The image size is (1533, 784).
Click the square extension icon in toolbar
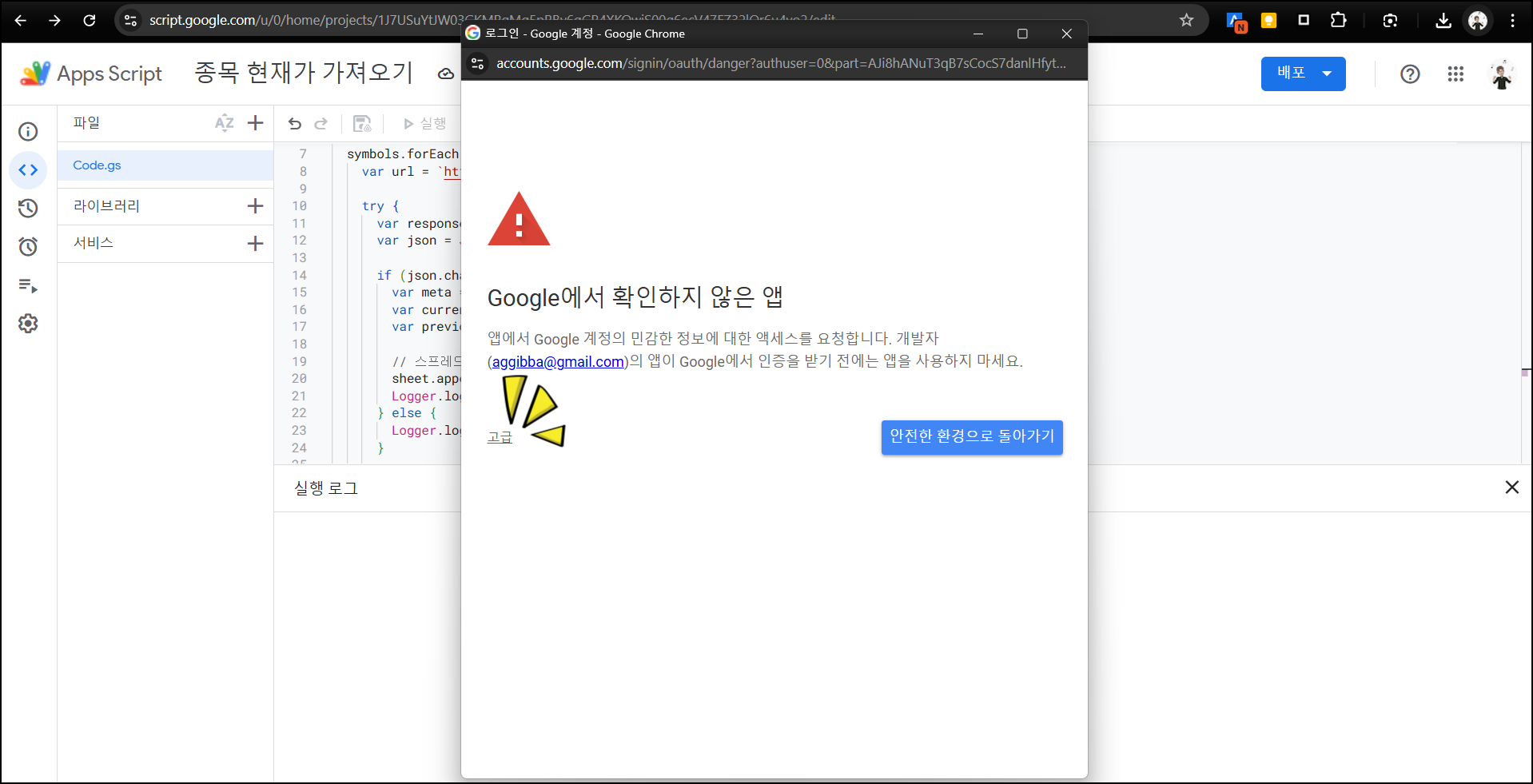(x=1304, y=21)
